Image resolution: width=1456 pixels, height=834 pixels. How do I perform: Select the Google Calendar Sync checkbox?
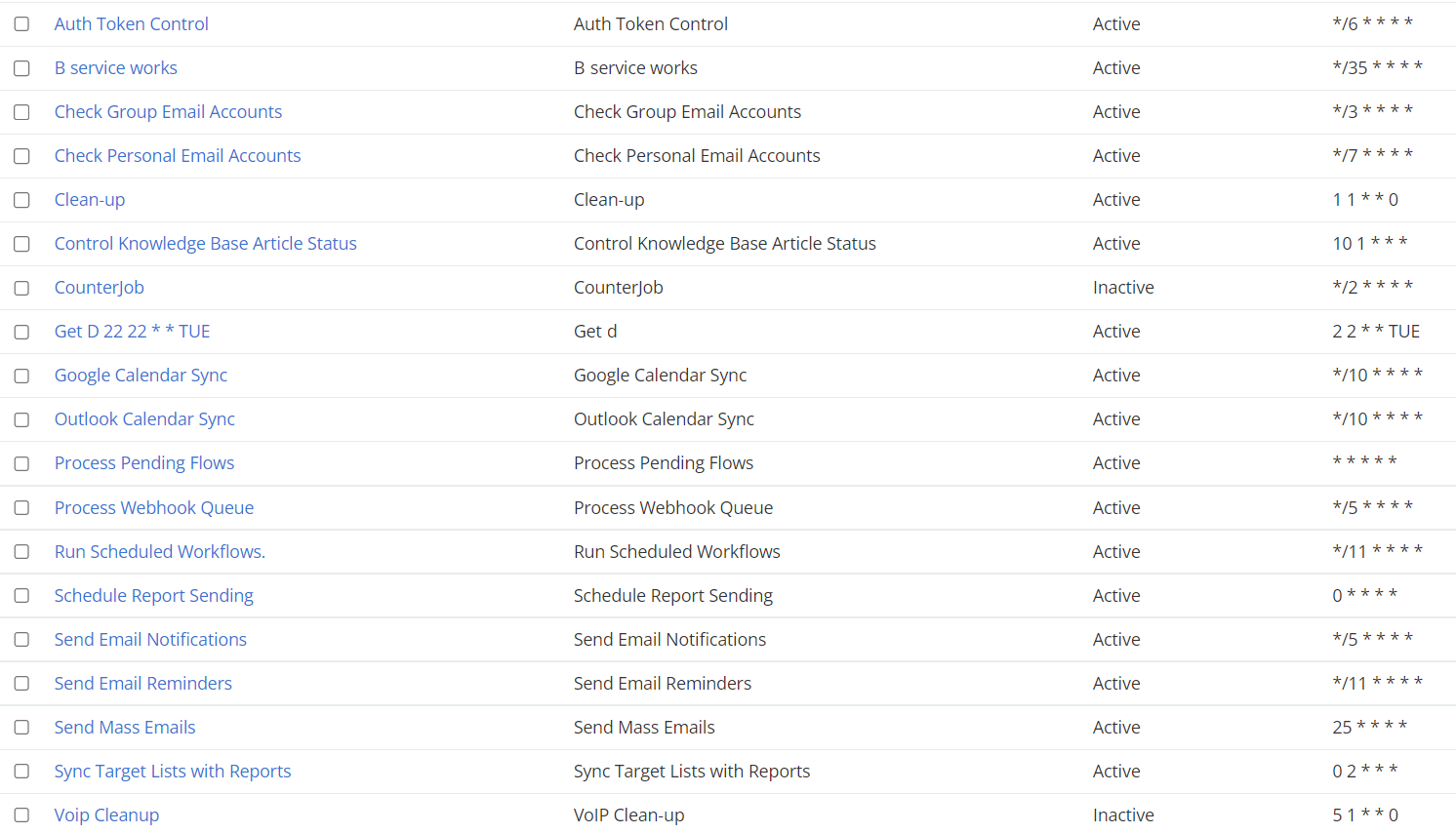[x=21, y=376]
